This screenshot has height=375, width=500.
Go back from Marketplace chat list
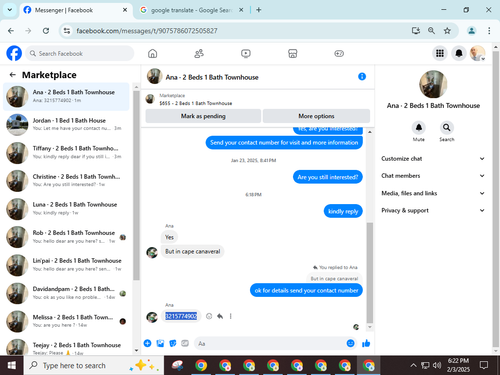click(13, 75)
